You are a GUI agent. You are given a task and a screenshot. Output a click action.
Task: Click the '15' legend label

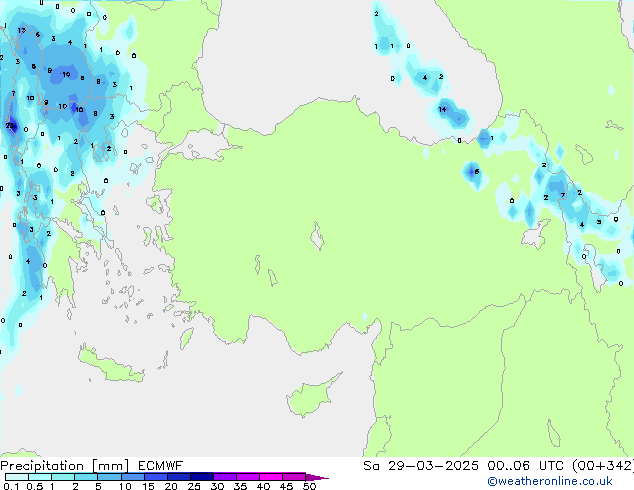[x=148, y=486]
